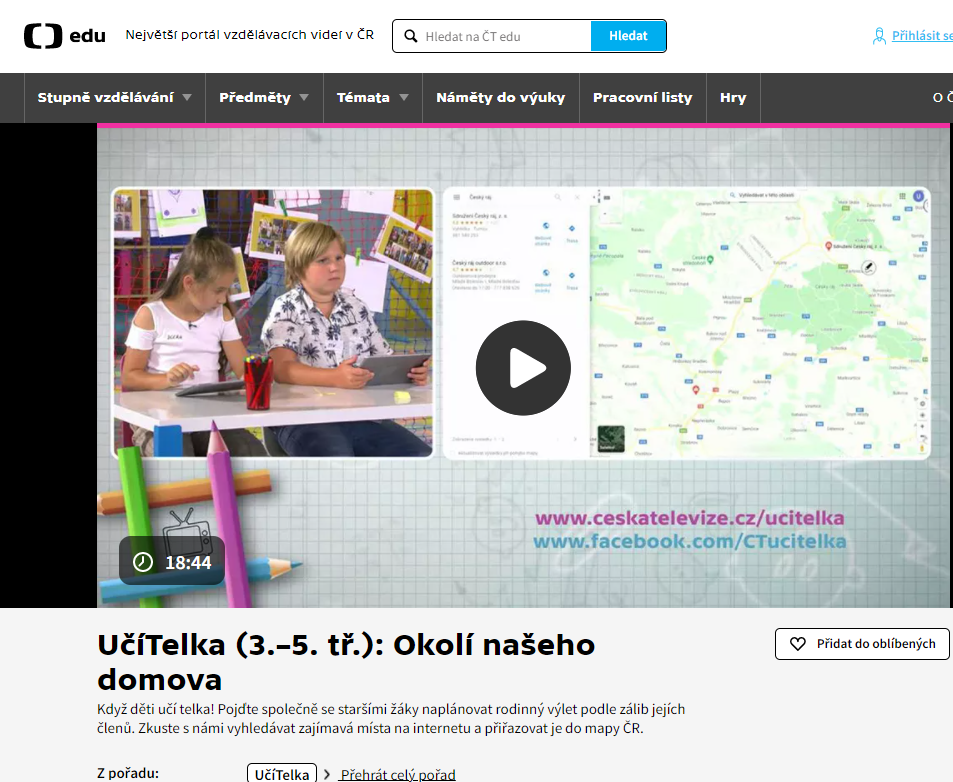Open Náměty do výuky section
This screenshot has height=782, width=953.
(500, 98)
